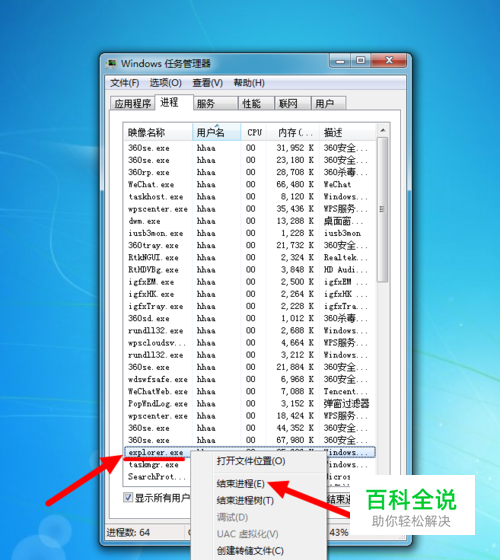Sort by 内存 column header
Image resolution: width=500 pixels, height=560 pixels.
pos(293,132)
